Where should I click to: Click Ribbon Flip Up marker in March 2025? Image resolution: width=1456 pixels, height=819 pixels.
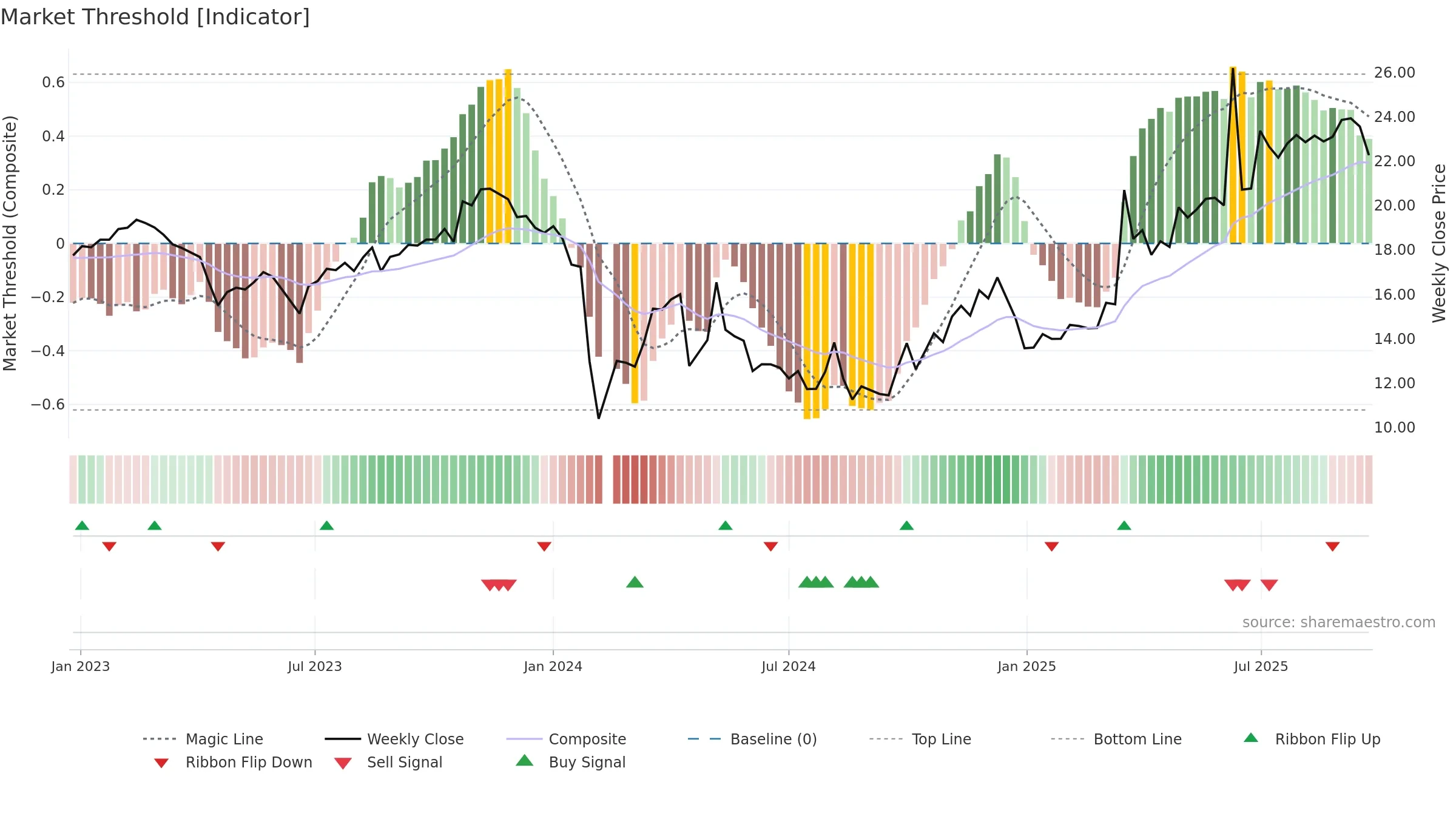pos(1124,525)
